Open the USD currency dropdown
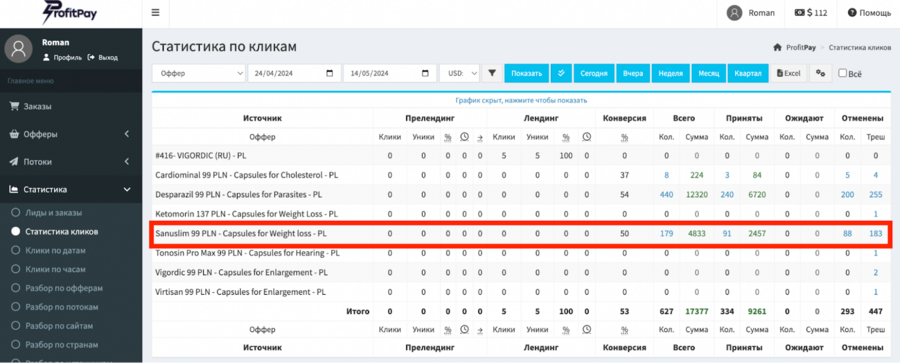The image size is (900, 363). pyautogui.click(x=459, y=74)
